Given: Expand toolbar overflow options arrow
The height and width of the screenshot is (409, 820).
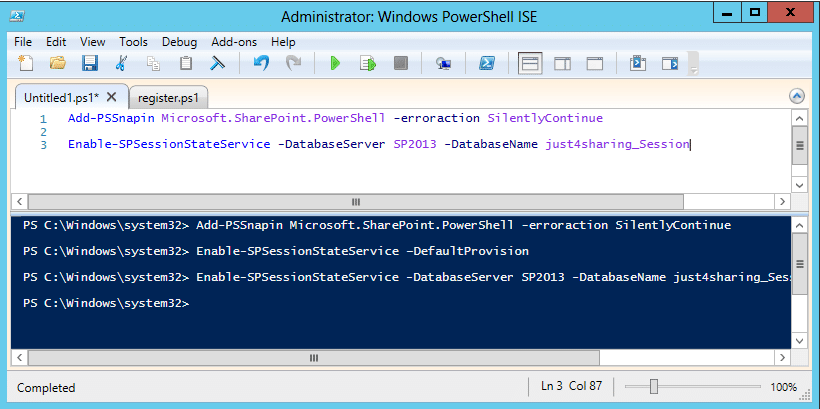Looking at the screenshot, I should 693,70.
